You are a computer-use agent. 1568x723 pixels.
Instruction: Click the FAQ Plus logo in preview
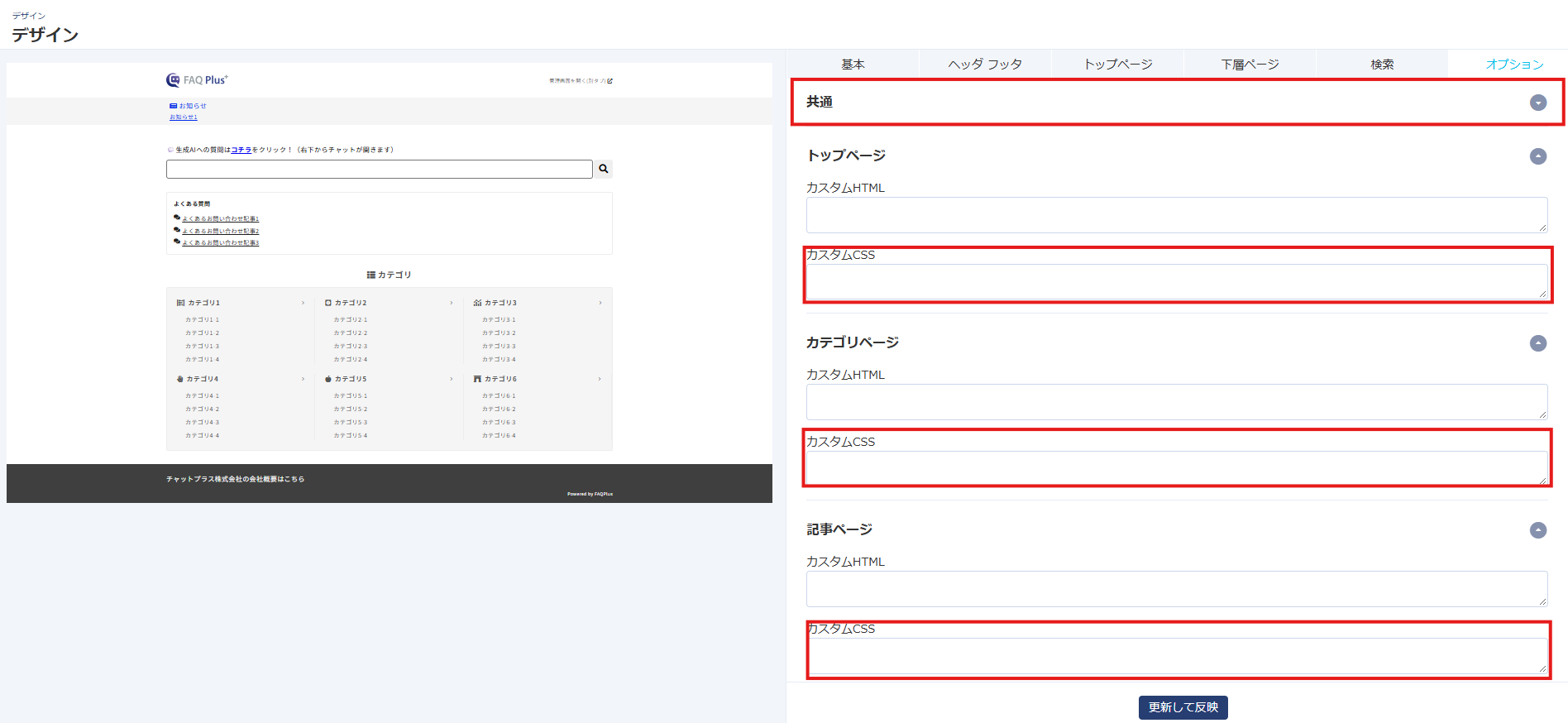coord(197,80)
